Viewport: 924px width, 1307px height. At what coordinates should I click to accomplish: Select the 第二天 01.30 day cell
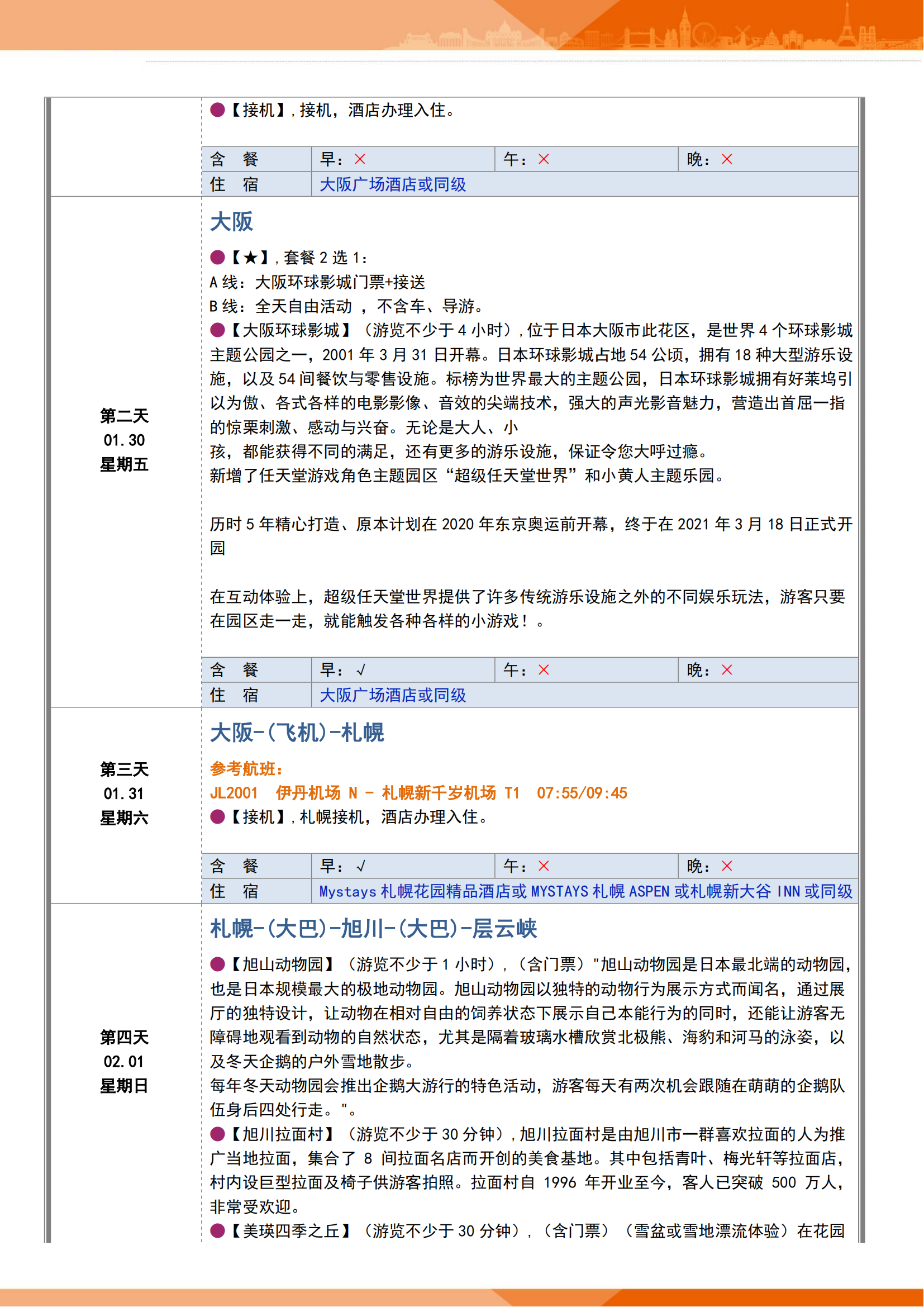tap(125, 440)
